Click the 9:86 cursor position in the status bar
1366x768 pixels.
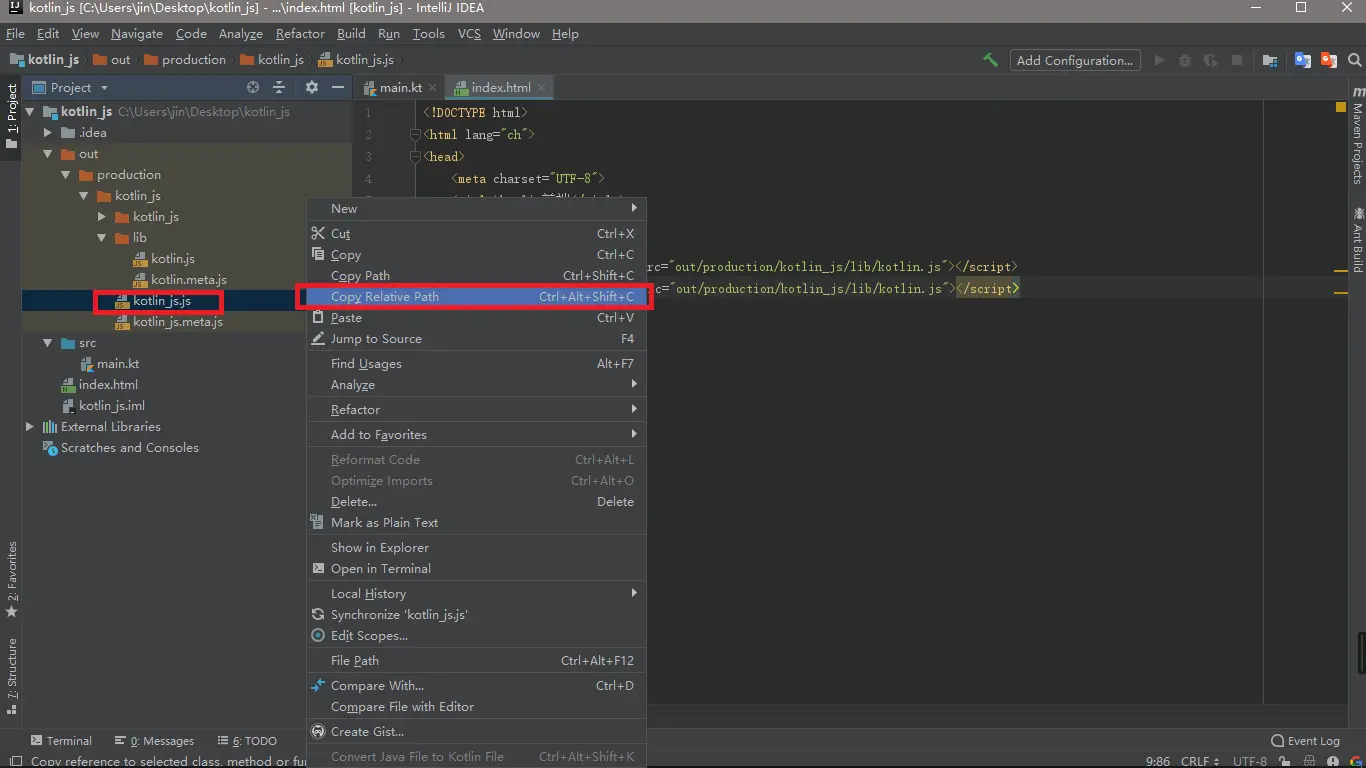pos(1157,761)
